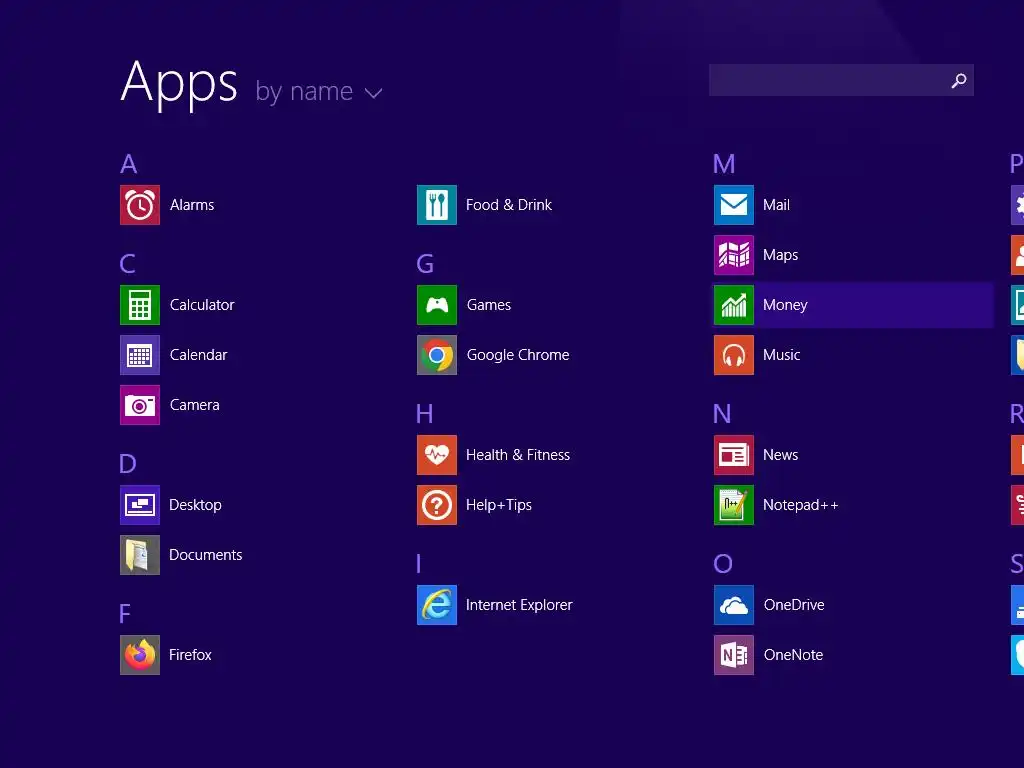1024x768 pixels.
Task: Click the search magnifier icon
Action: (x=959, y=80)
